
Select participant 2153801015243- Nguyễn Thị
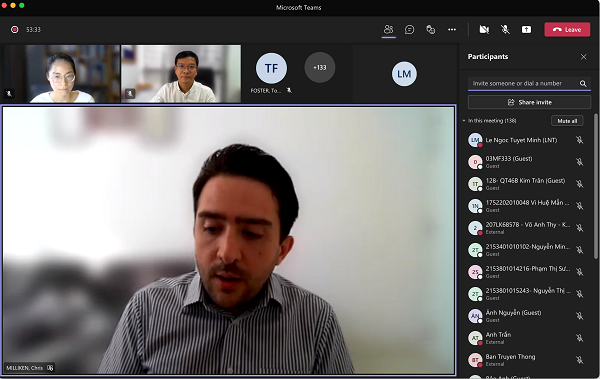pos(526,294)
